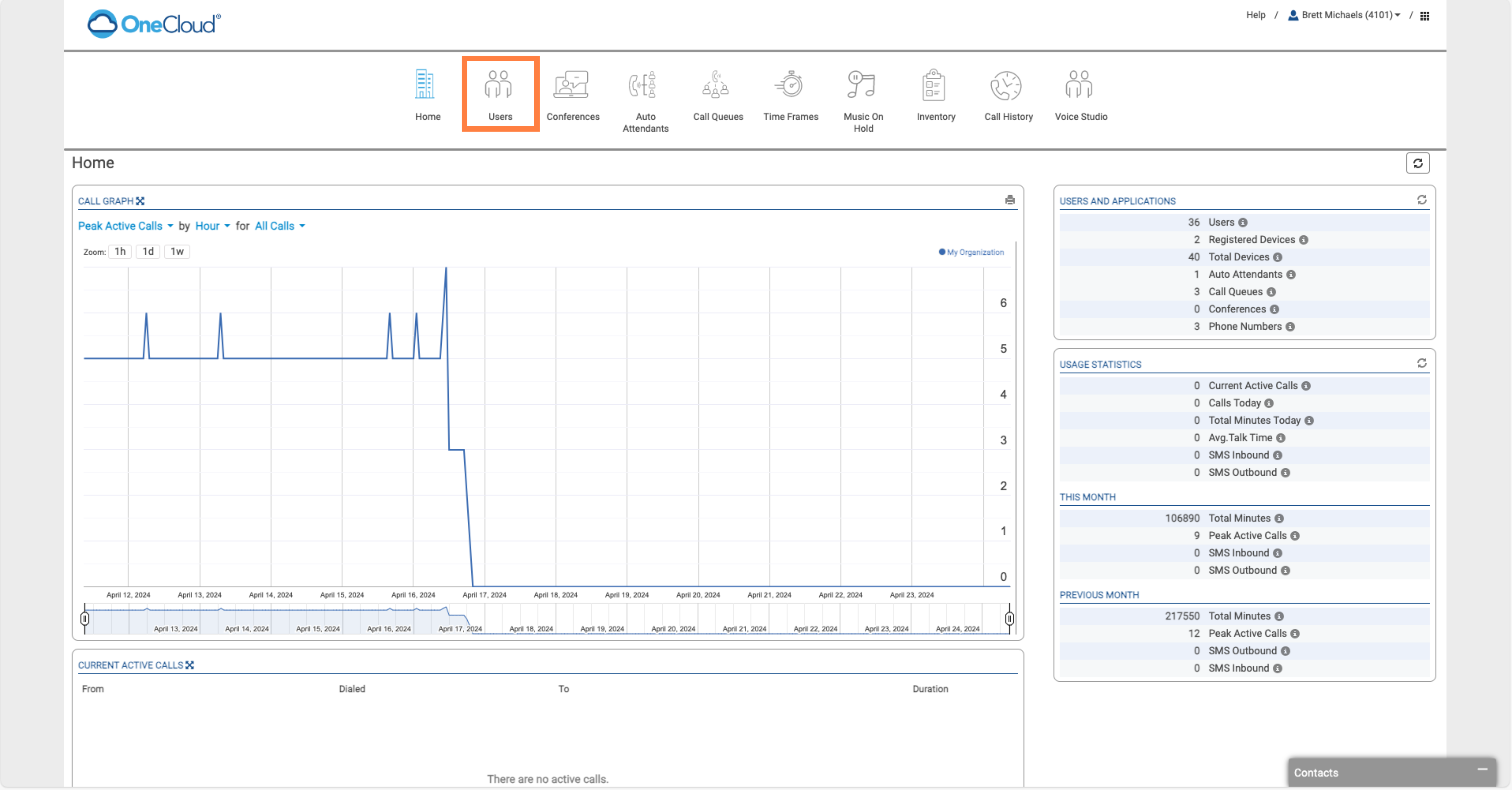Open Call Queues page
1512x790 pixels.
tap(718, 94)
